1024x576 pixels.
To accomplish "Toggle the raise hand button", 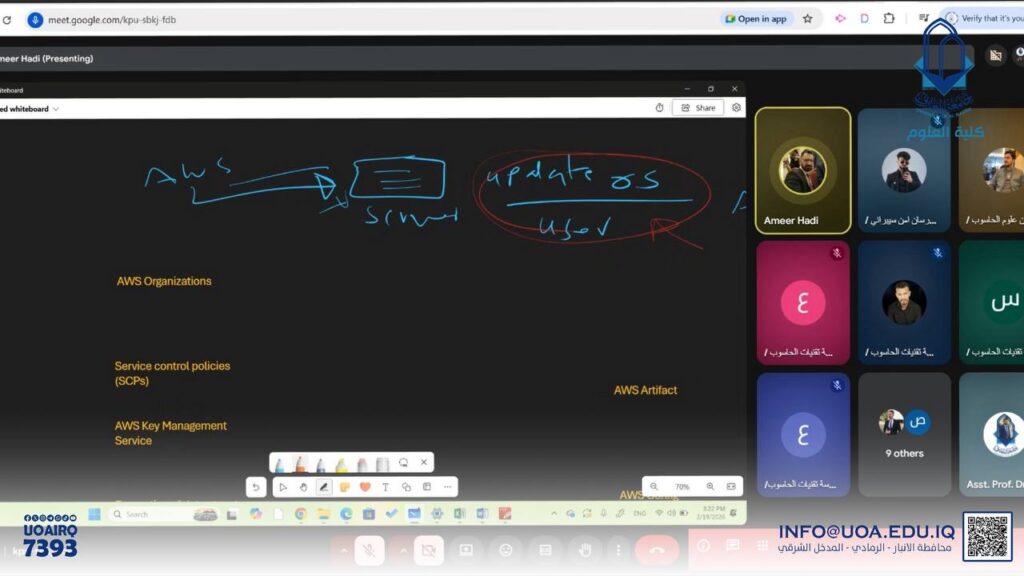I will [585, 550].
